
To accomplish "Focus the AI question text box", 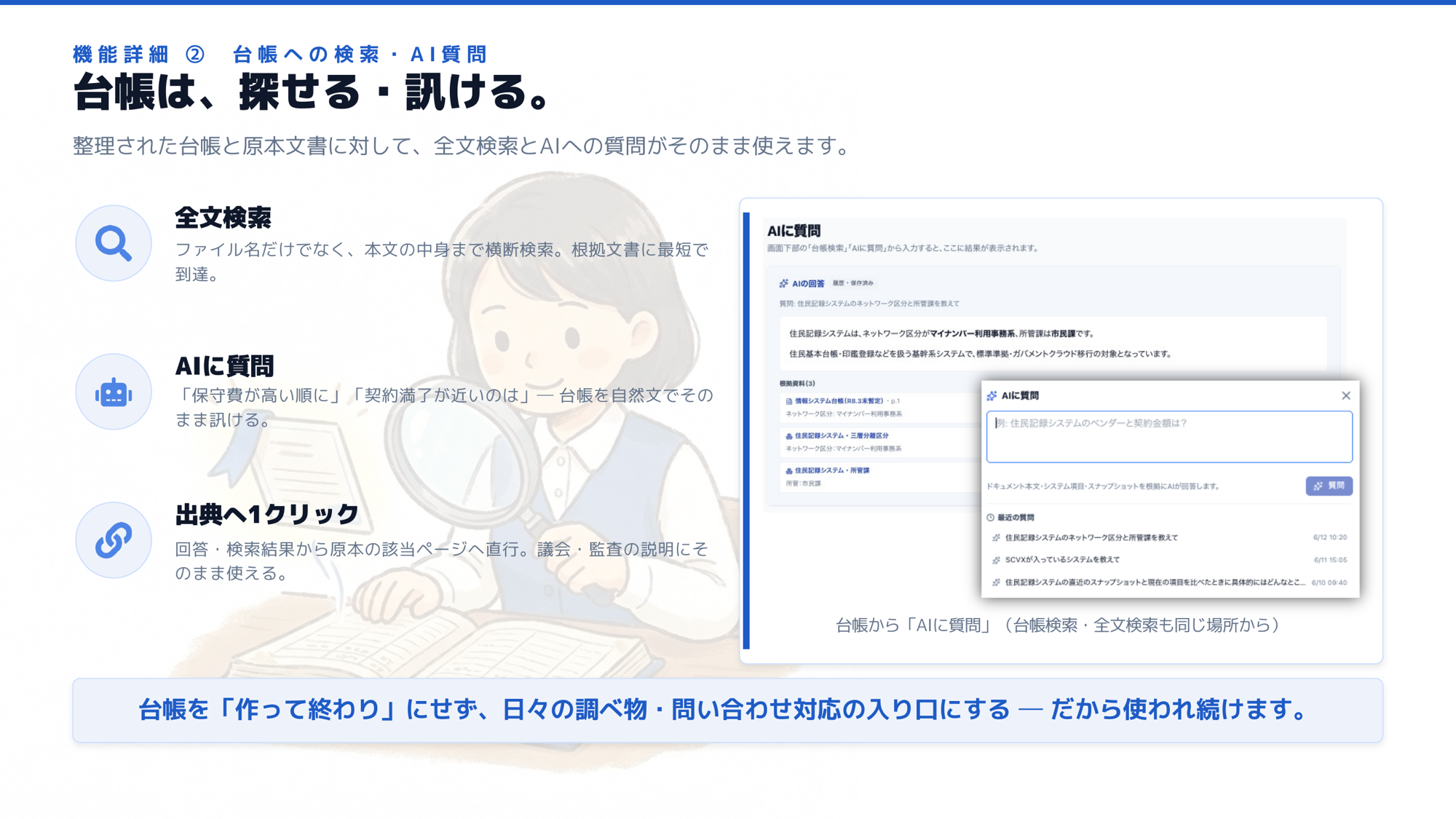I will click(1169, 437).
